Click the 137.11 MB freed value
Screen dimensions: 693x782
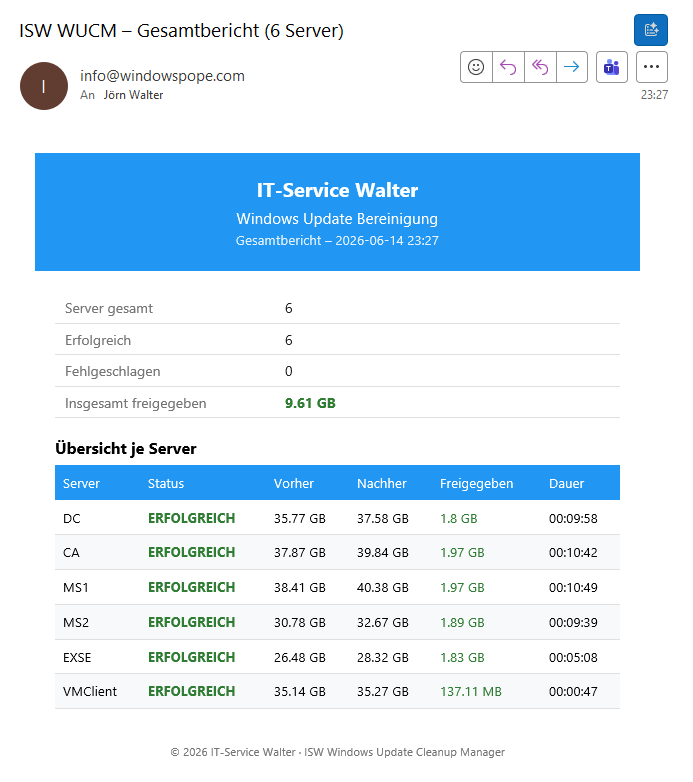tap(471, 692)
